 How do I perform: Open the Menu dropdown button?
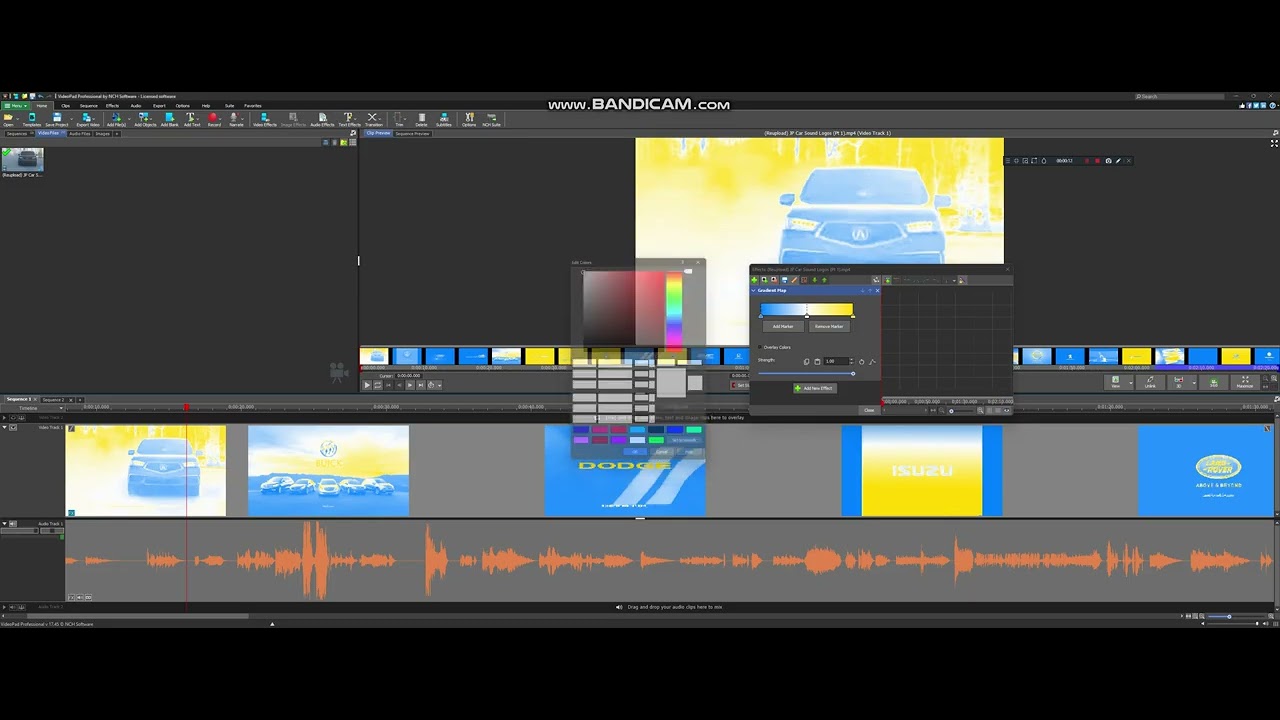[15, 106]
